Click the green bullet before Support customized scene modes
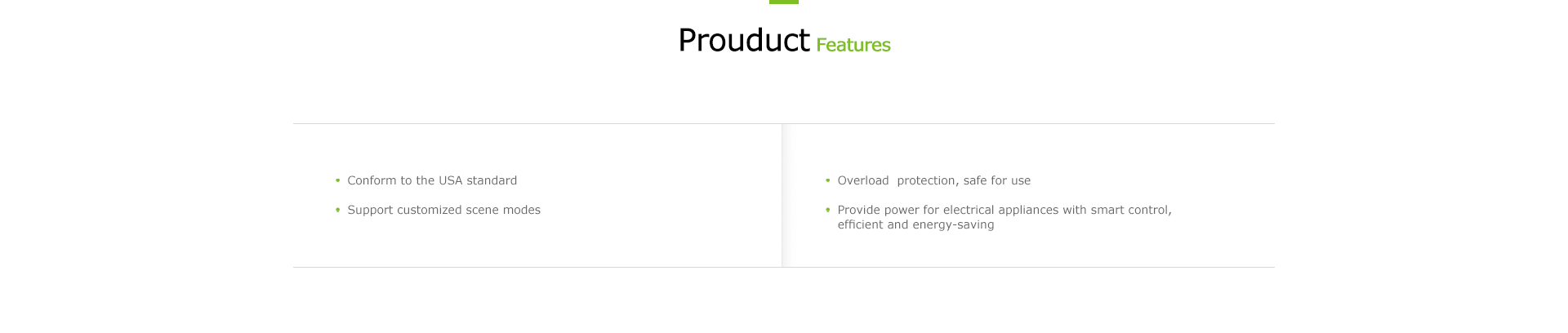 [x=337, y=210]
